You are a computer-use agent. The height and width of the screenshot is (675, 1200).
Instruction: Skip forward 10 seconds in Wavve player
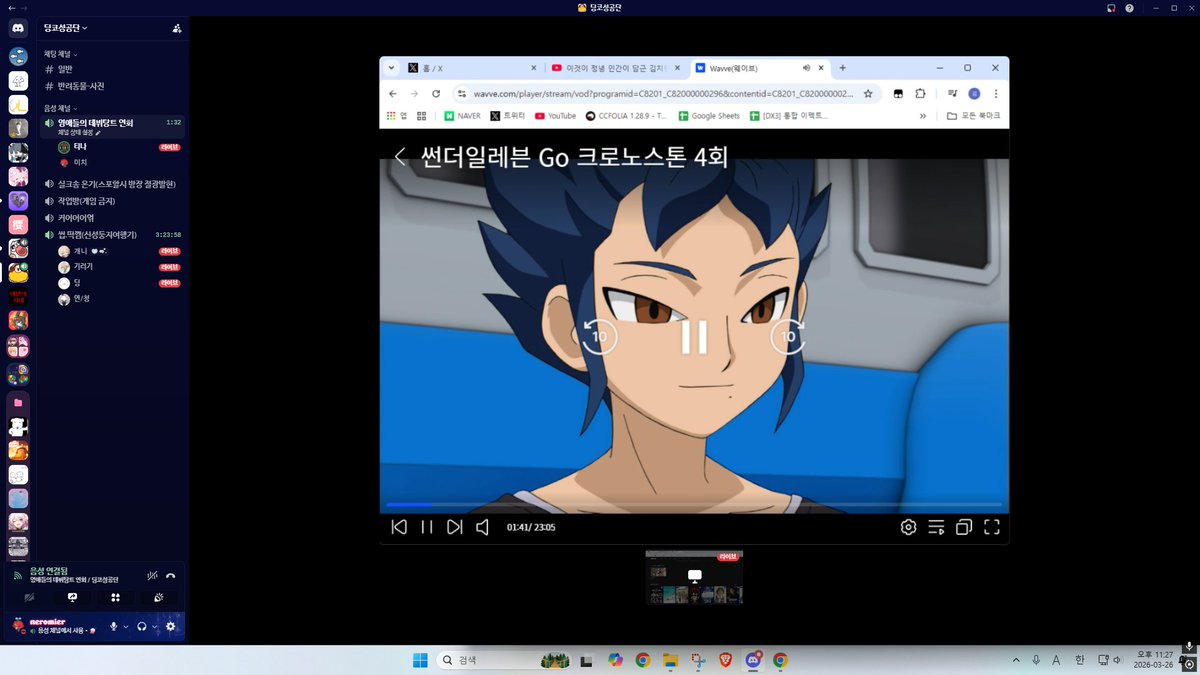point(788,337)
